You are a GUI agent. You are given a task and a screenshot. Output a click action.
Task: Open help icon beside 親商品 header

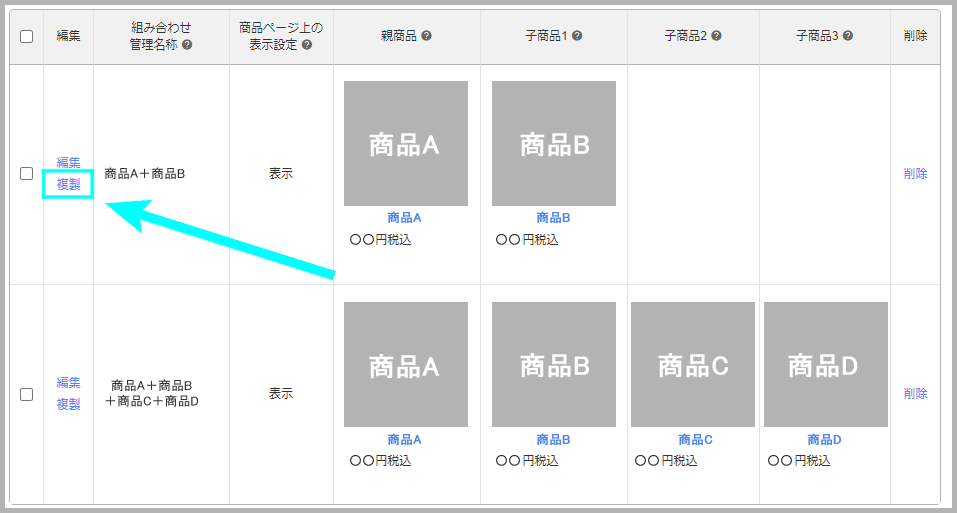426,36
